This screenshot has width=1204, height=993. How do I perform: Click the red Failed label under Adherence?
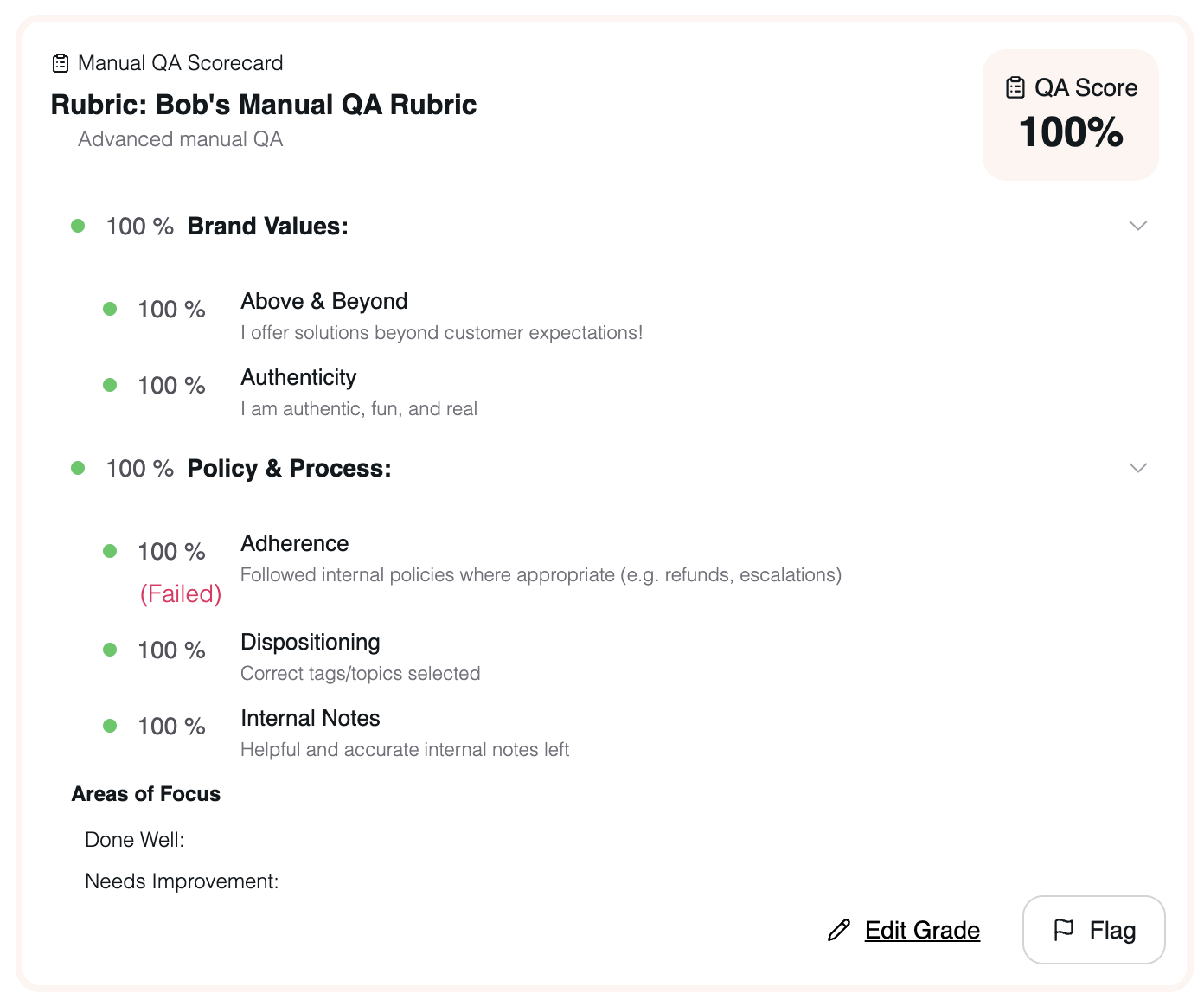181,593
